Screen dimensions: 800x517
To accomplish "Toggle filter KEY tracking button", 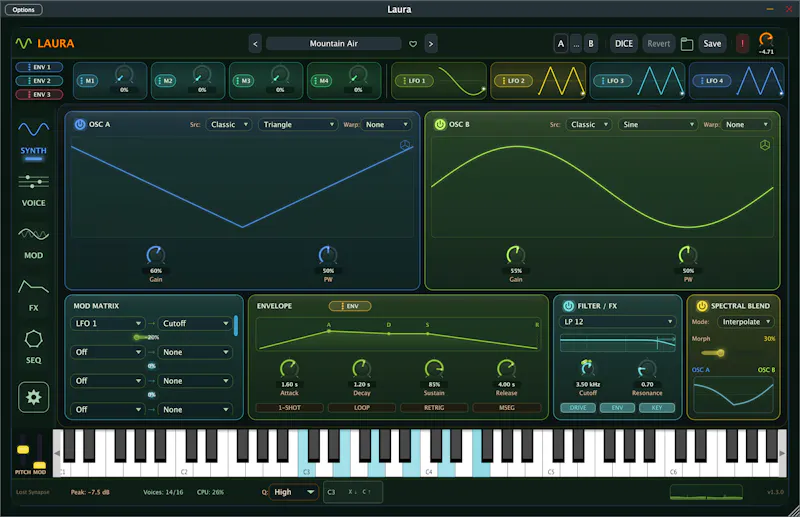I will pyautogui.click(x=657, y=408).
